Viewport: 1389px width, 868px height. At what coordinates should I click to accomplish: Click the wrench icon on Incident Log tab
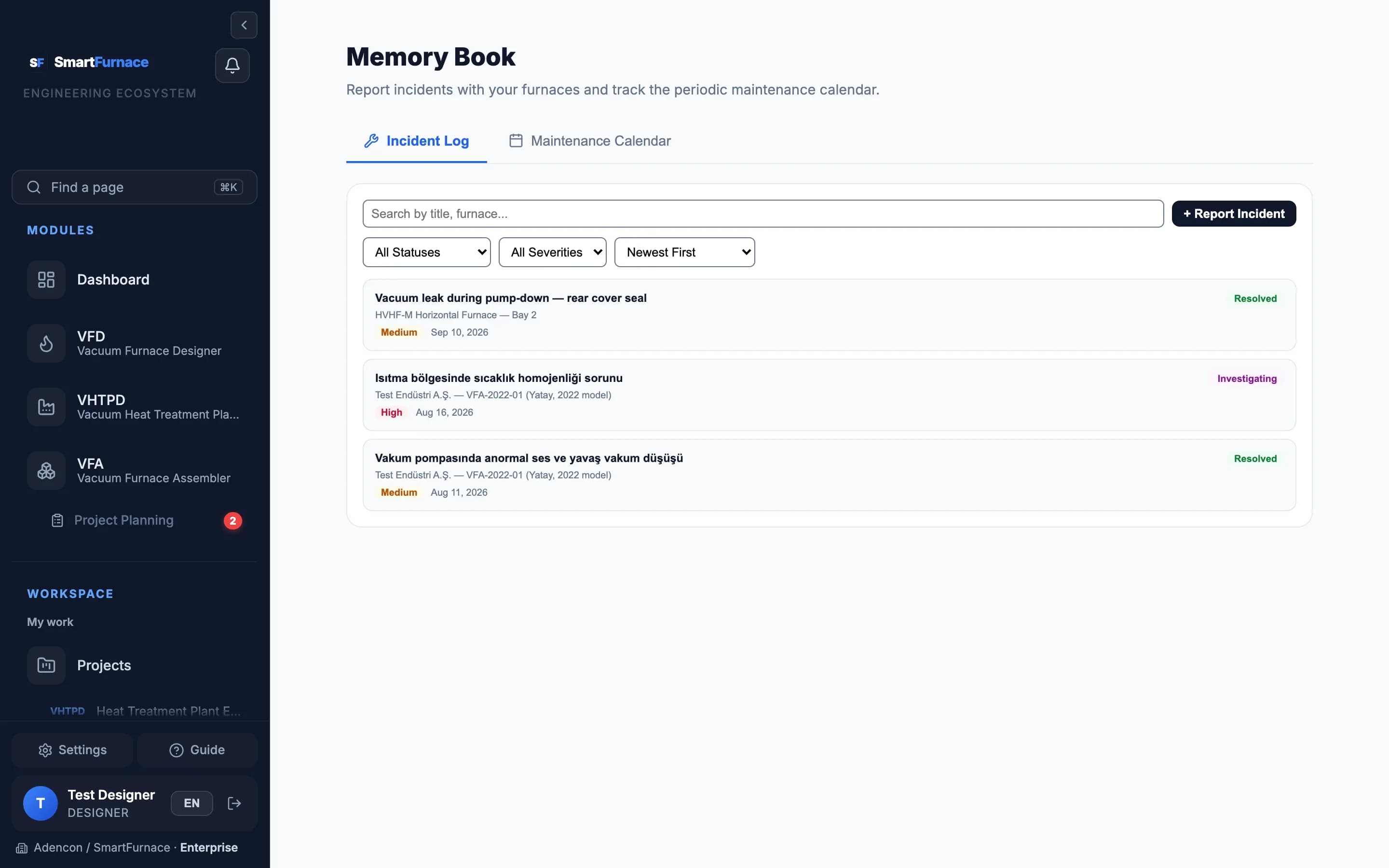[x=371, y=141]
